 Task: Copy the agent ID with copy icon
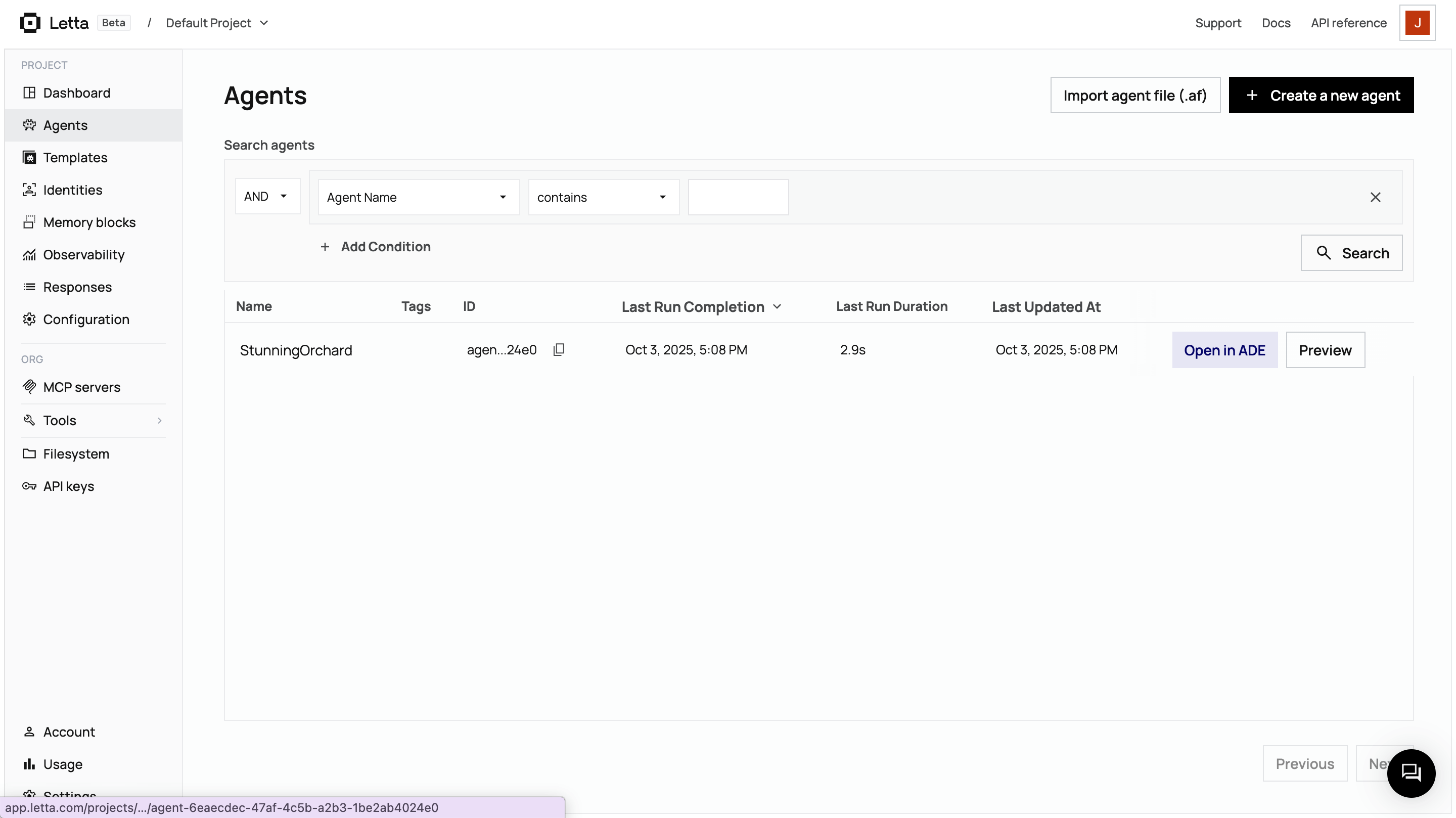559,350
